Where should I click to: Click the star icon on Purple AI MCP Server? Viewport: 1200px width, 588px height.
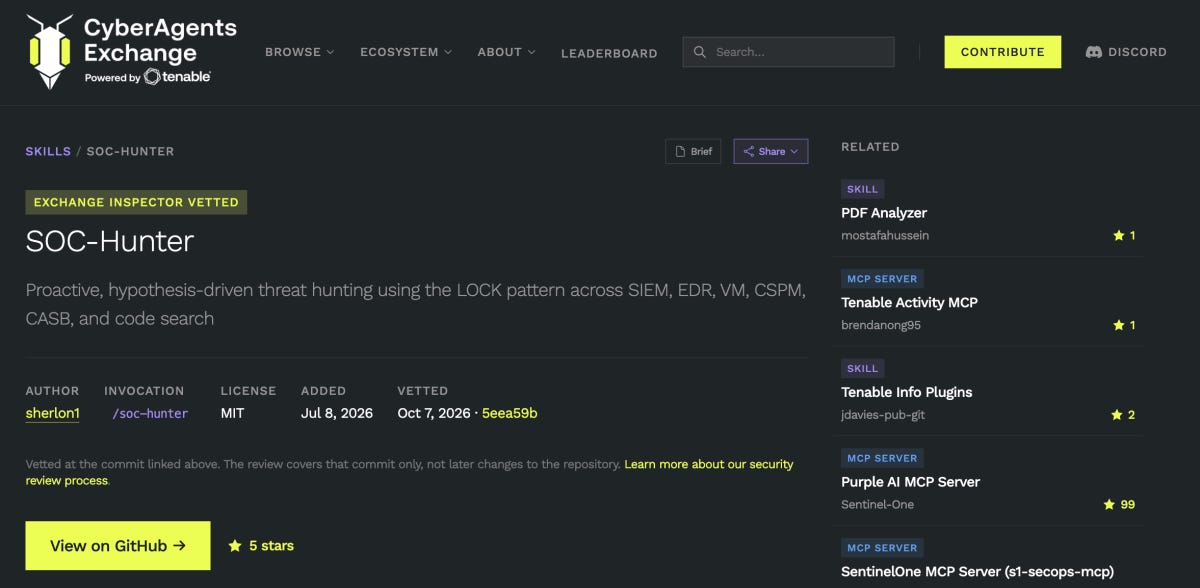[x=1109, y=504]
